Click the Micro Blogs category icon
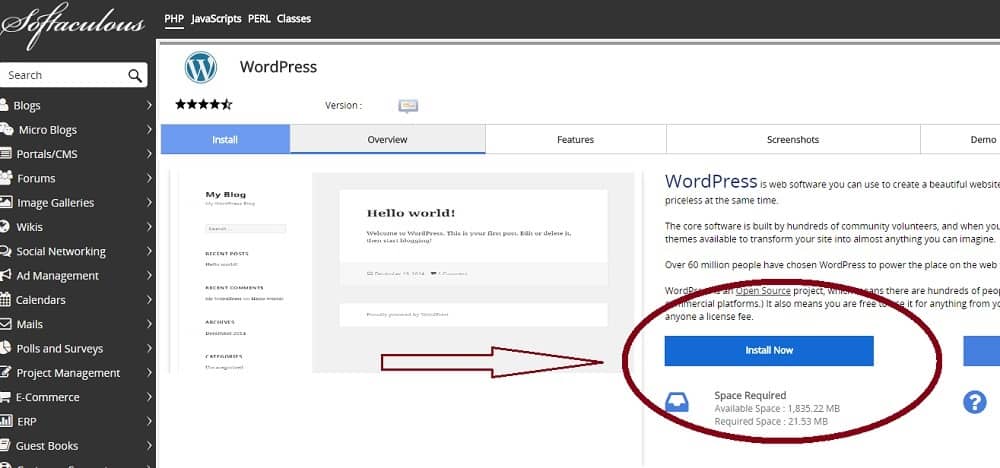This screenshot has width=1000, height=468. point(6,129)
